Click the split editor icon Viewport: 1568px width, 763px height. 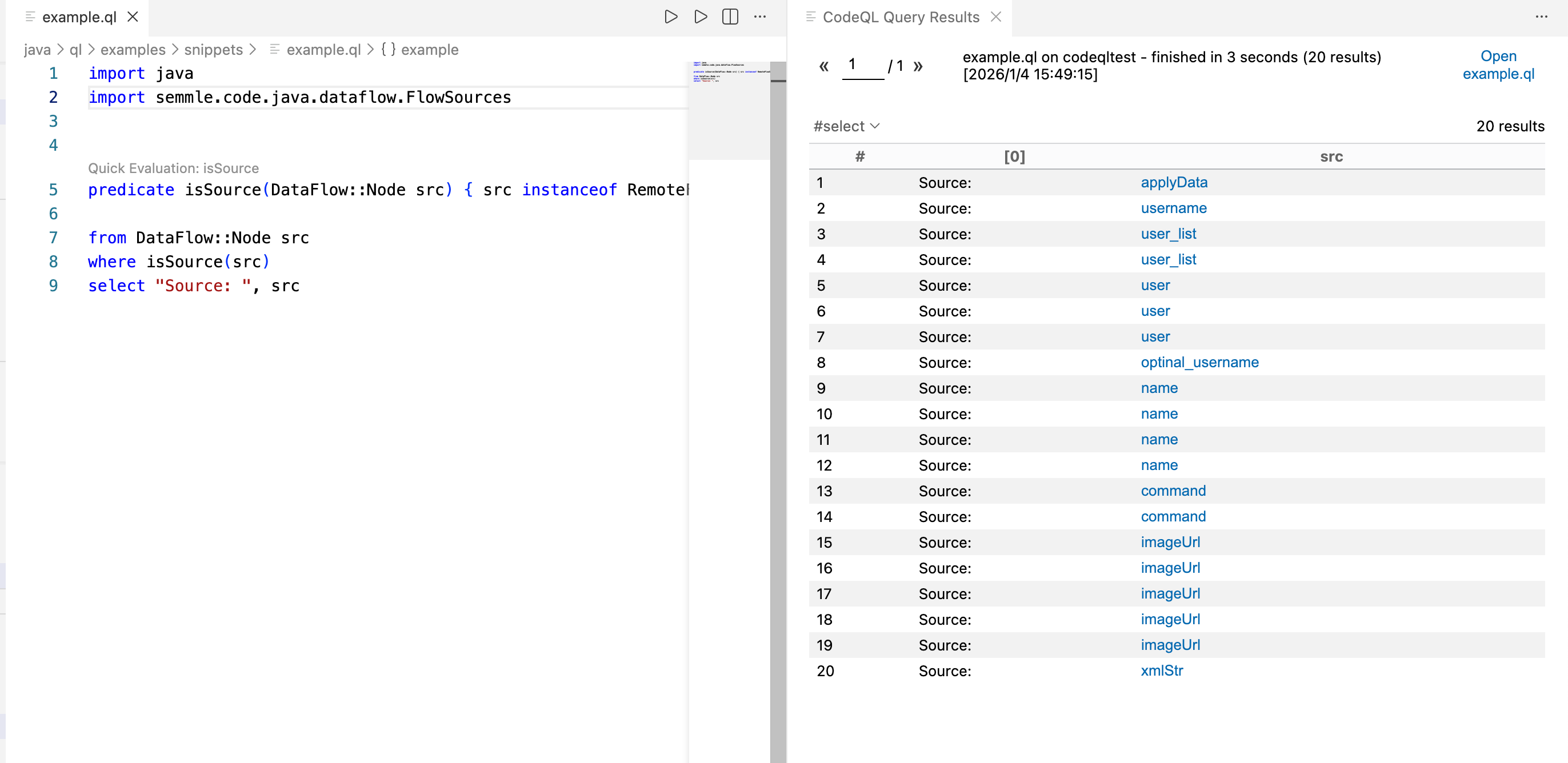(x=730, y=17)
